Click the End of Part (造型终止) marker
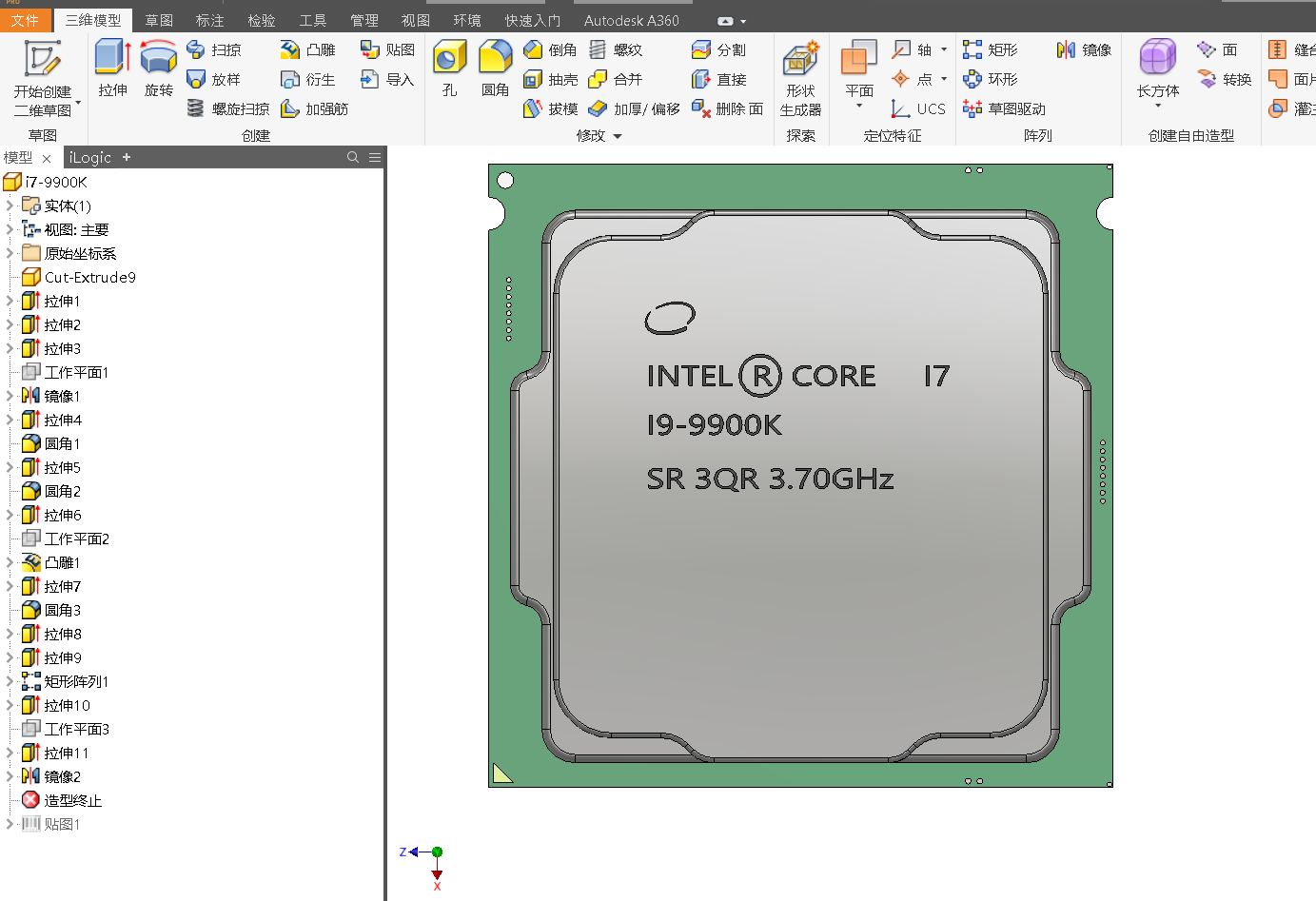This screenshot has height=901, width=1316. click(62, 800)
